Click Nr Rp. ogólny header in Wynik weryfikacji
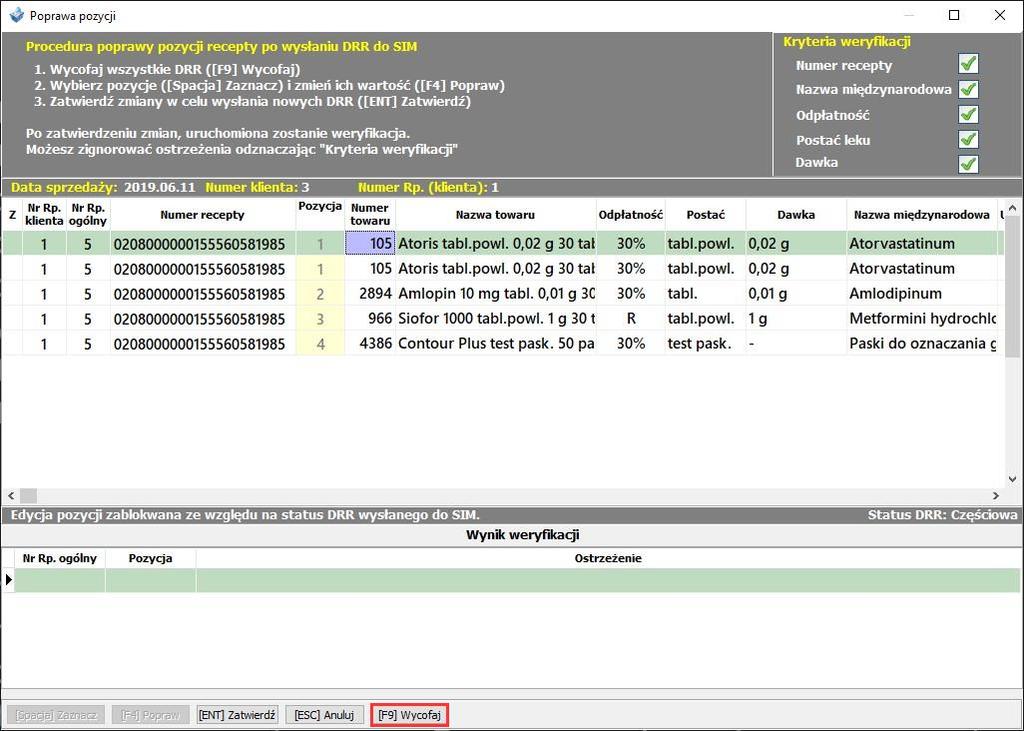 pyautogui.click(x=59, y=559)
